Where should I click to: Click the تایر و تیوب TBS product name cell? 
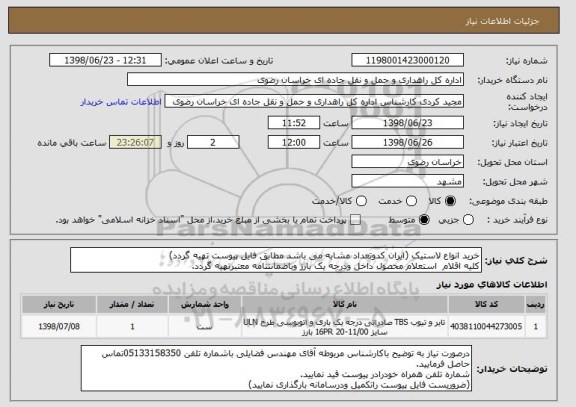[345, 327]
